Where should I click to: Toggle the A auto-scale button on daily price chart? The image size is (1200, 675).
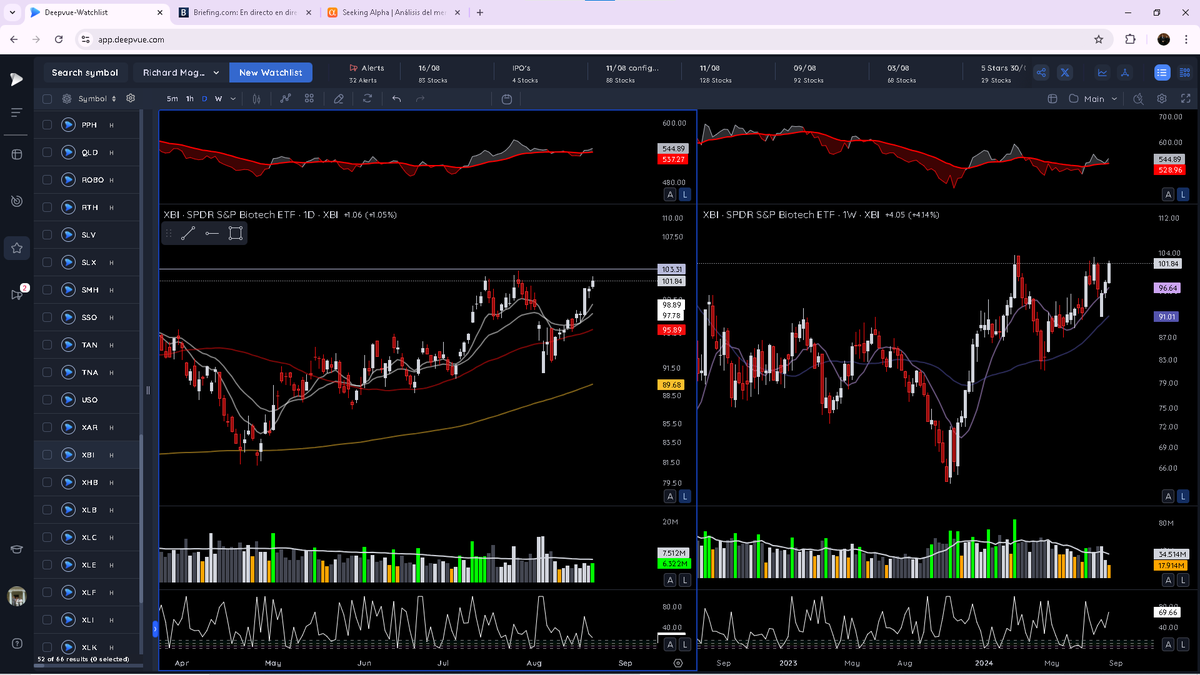click(x=670, y=496)
